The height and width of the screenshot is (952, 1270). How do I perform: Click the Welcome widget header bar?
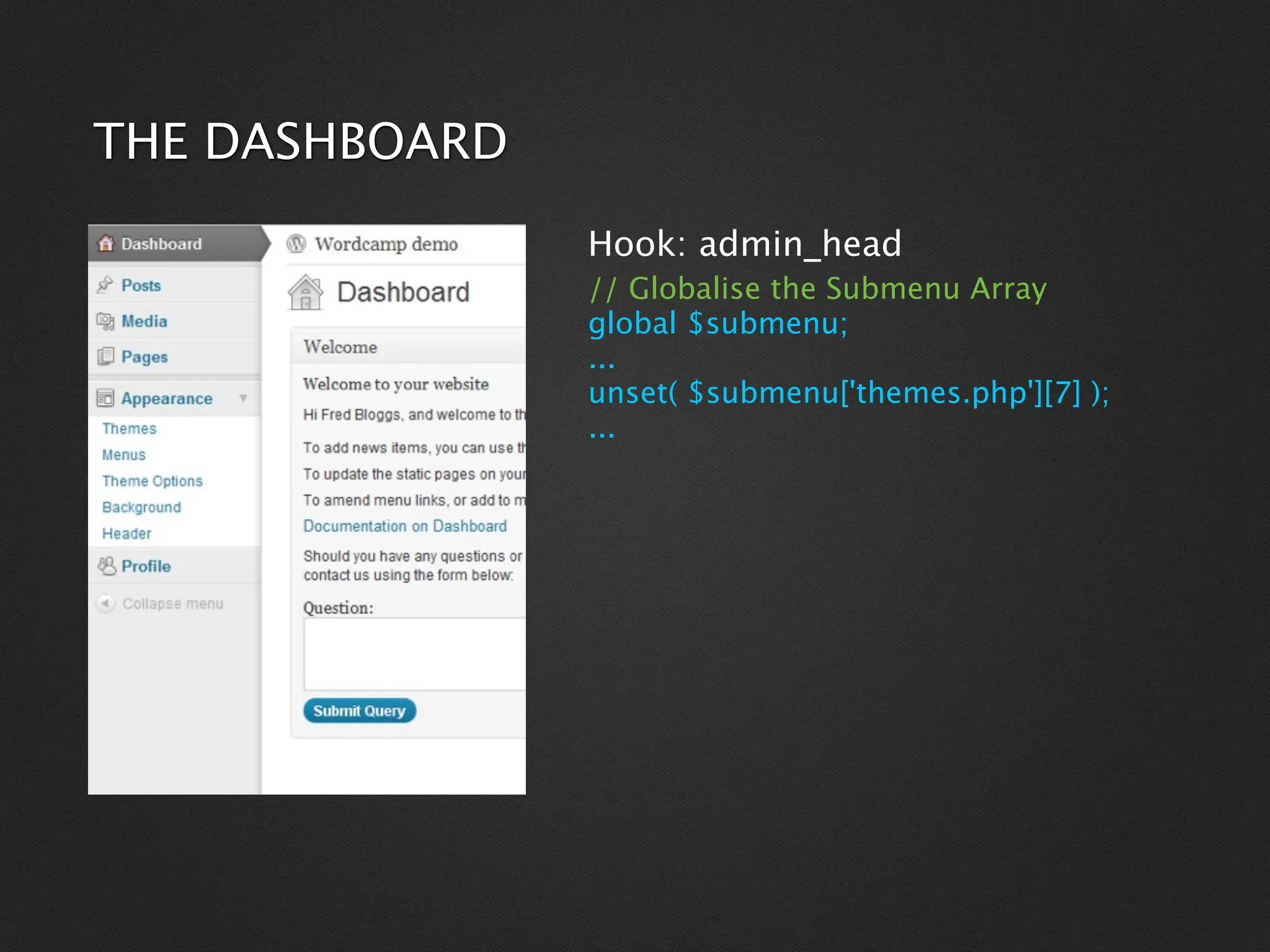(409, 346)
